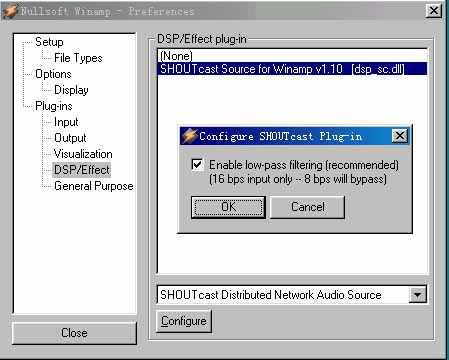Screen dimensions: 449x360
Task: Toggle Enable low-pass filtering checkbox
Action: (197, 165)
